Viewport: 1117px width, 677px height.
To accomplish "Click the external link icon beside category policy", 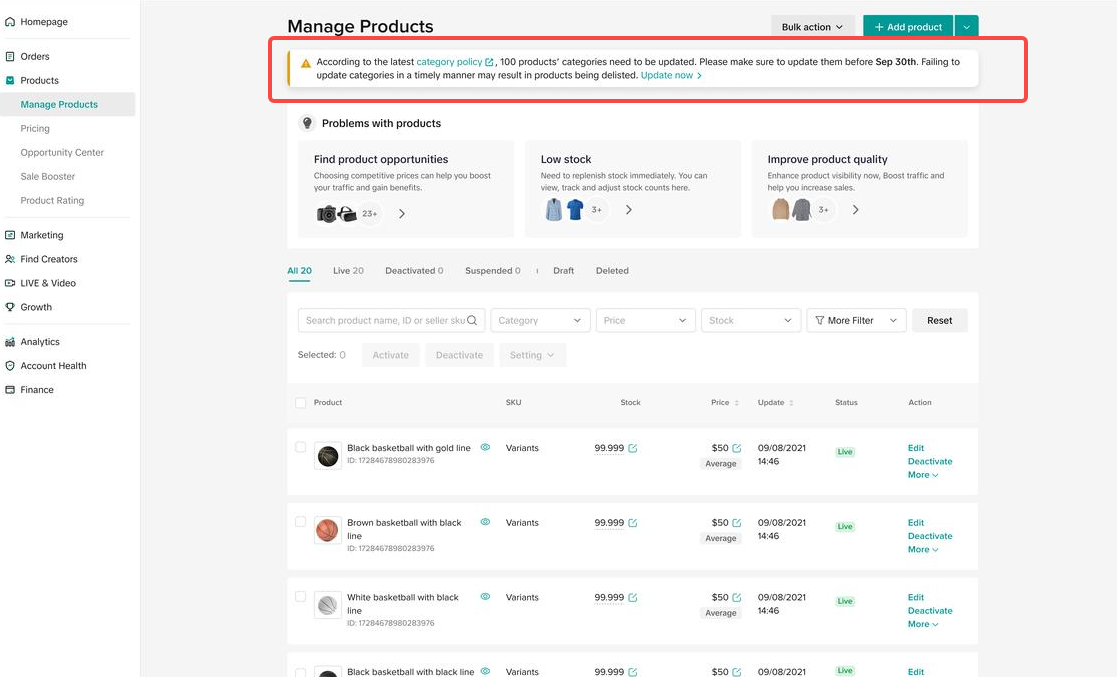I will pyautogui.click(x=490, y=62).
